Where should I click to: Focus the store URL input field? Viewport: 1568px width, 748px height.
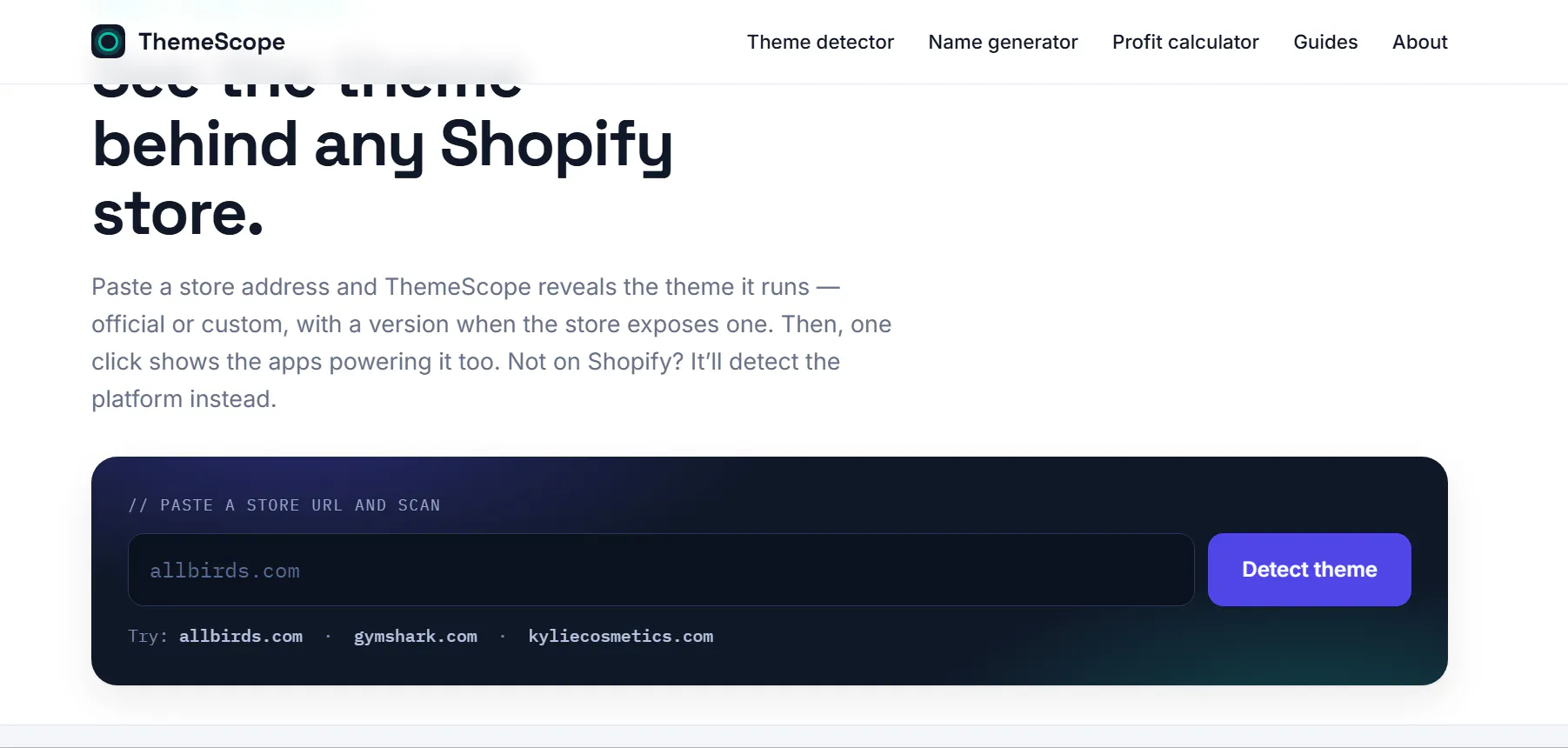pos(661,570)
